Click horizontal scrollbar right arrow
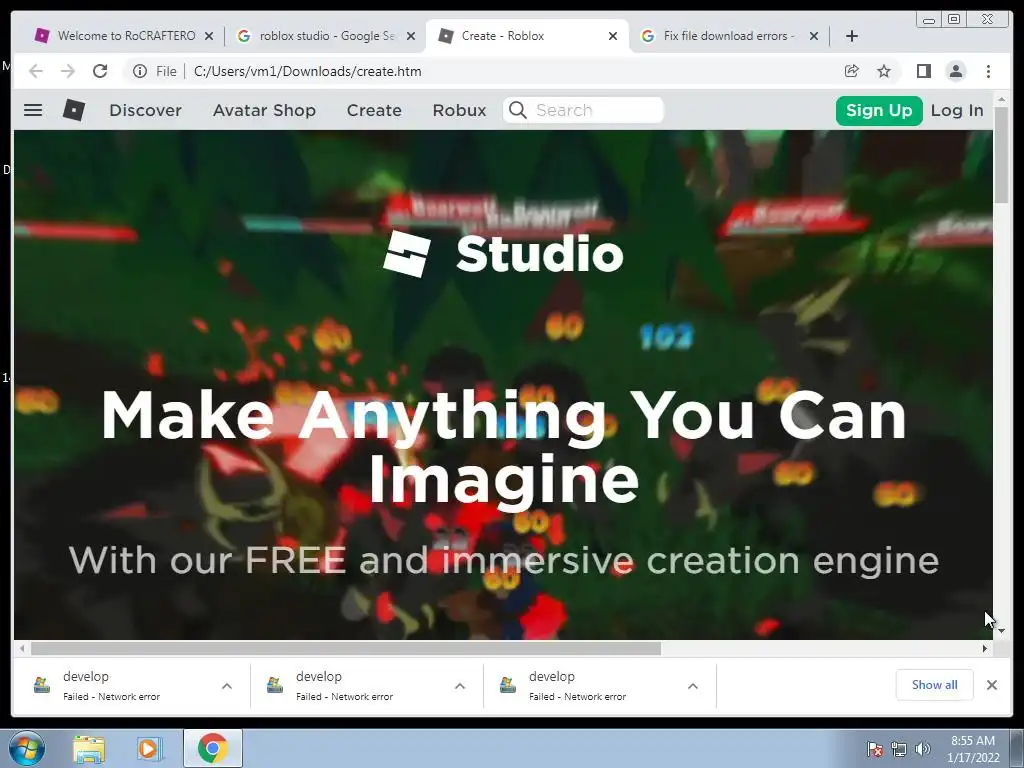 [x=985, y=648]
